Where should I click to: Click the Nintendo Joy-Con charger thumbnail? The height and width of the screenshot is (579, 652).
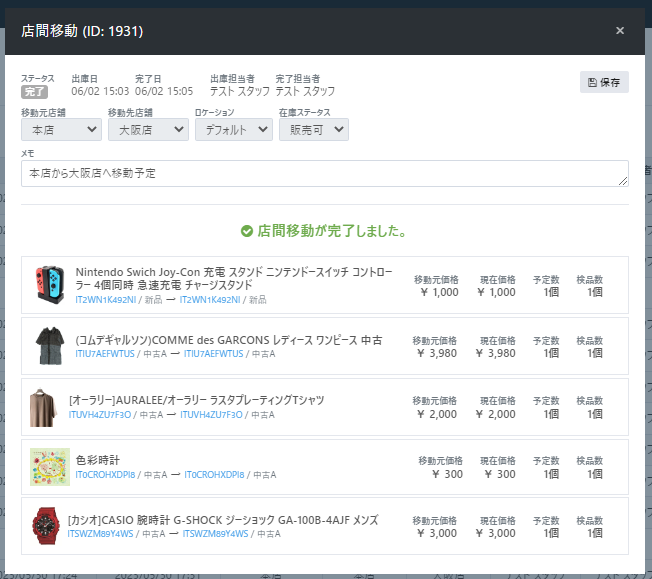[x=50, y=285]
